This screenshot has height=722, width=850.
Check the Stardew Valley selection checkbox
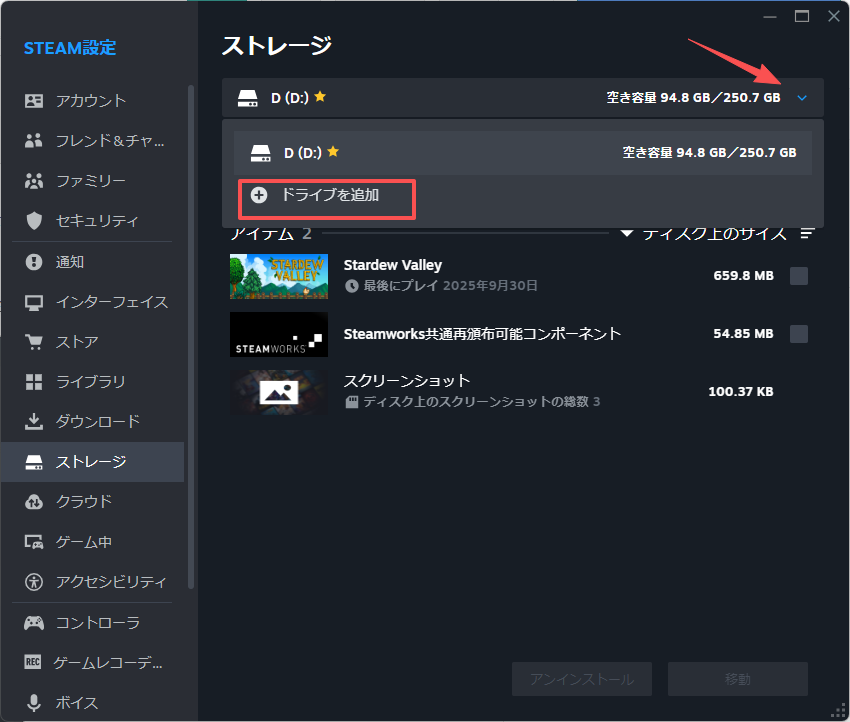point(799,275)
